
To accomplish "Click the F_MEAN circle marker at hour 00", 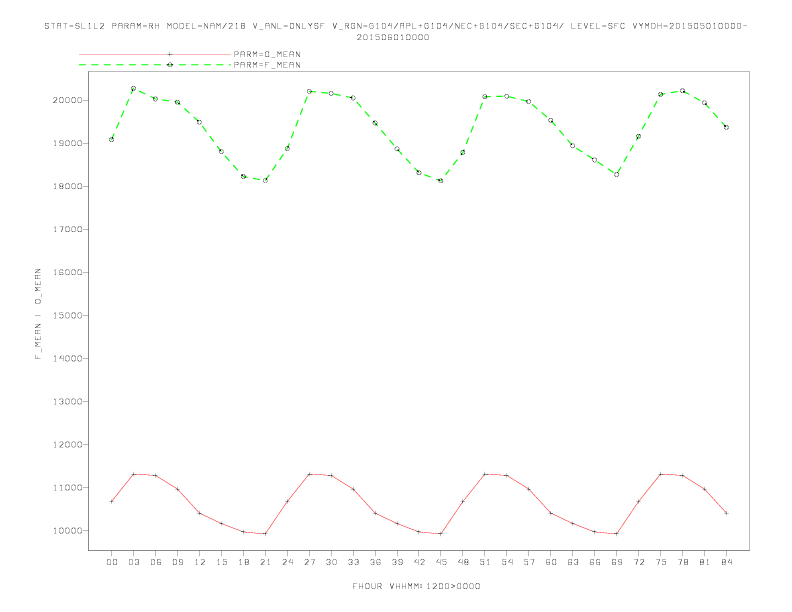I will (112, 139).
